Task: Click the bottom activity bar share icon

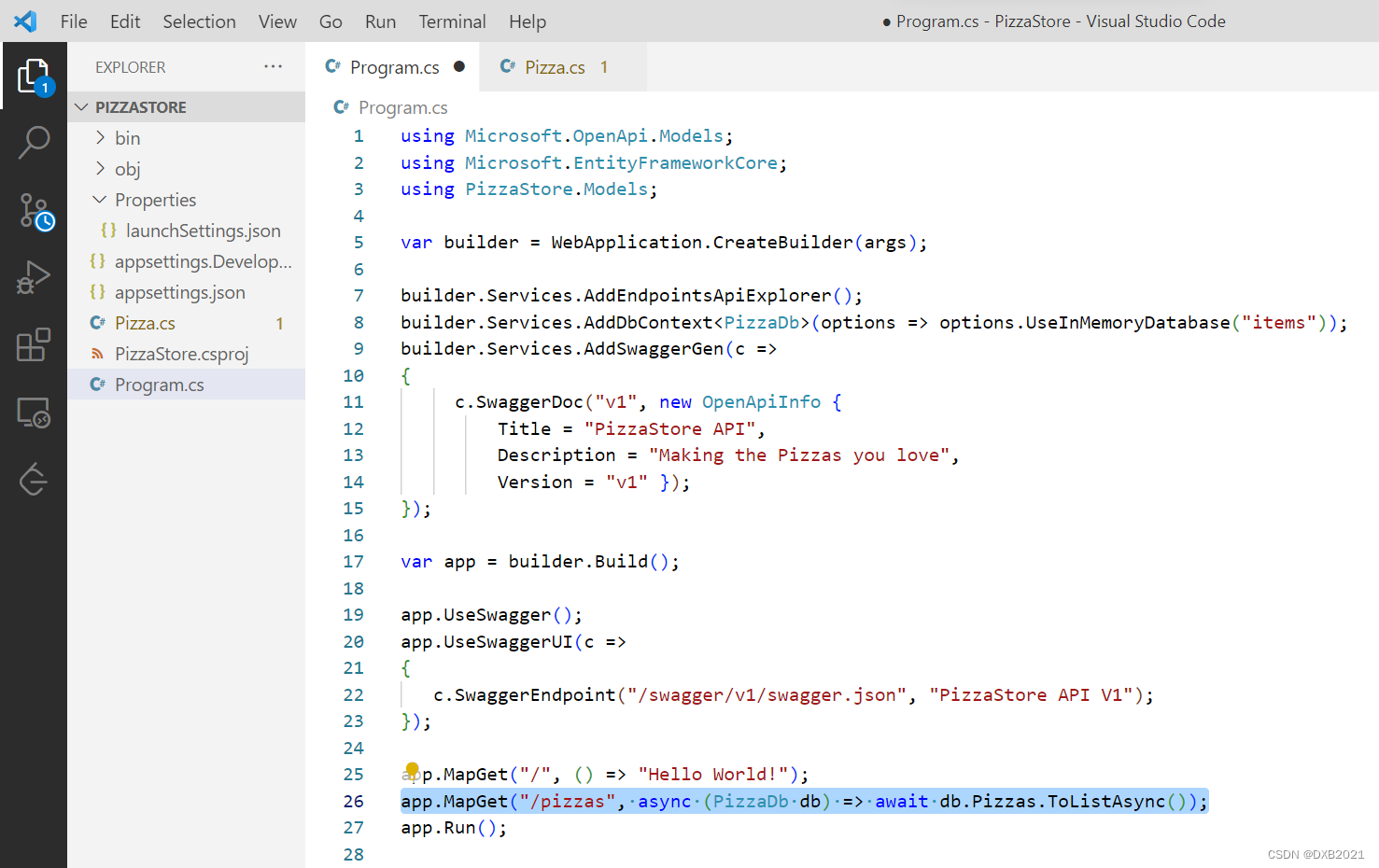Action: (x=34, y=480)
